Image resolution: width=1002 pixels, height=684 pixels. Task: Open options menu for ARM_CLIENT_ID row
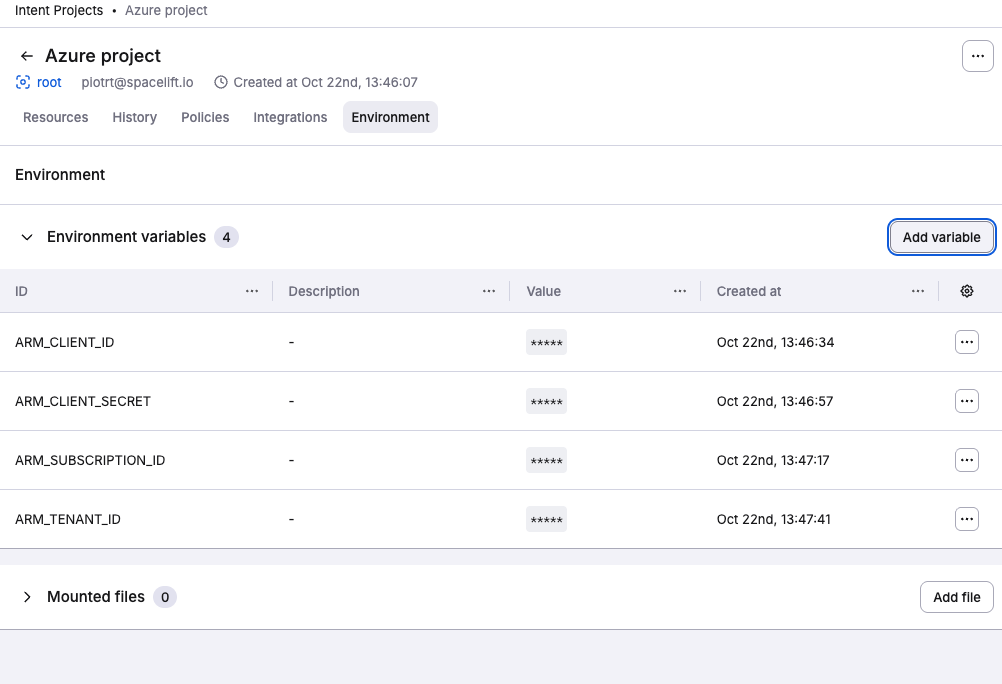tap(966, 341)
